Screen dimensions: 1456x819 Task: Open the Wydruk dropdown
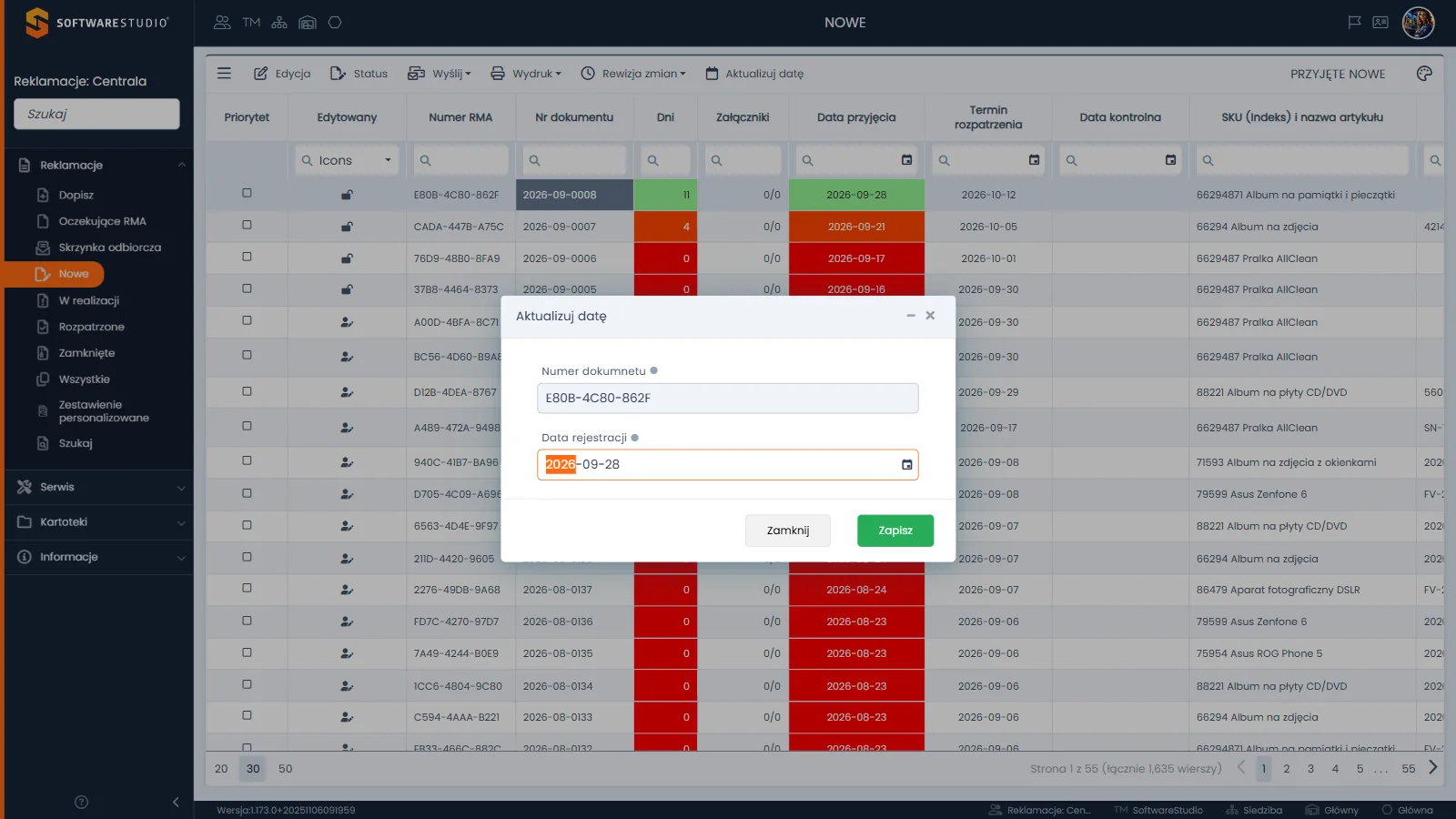526,74
